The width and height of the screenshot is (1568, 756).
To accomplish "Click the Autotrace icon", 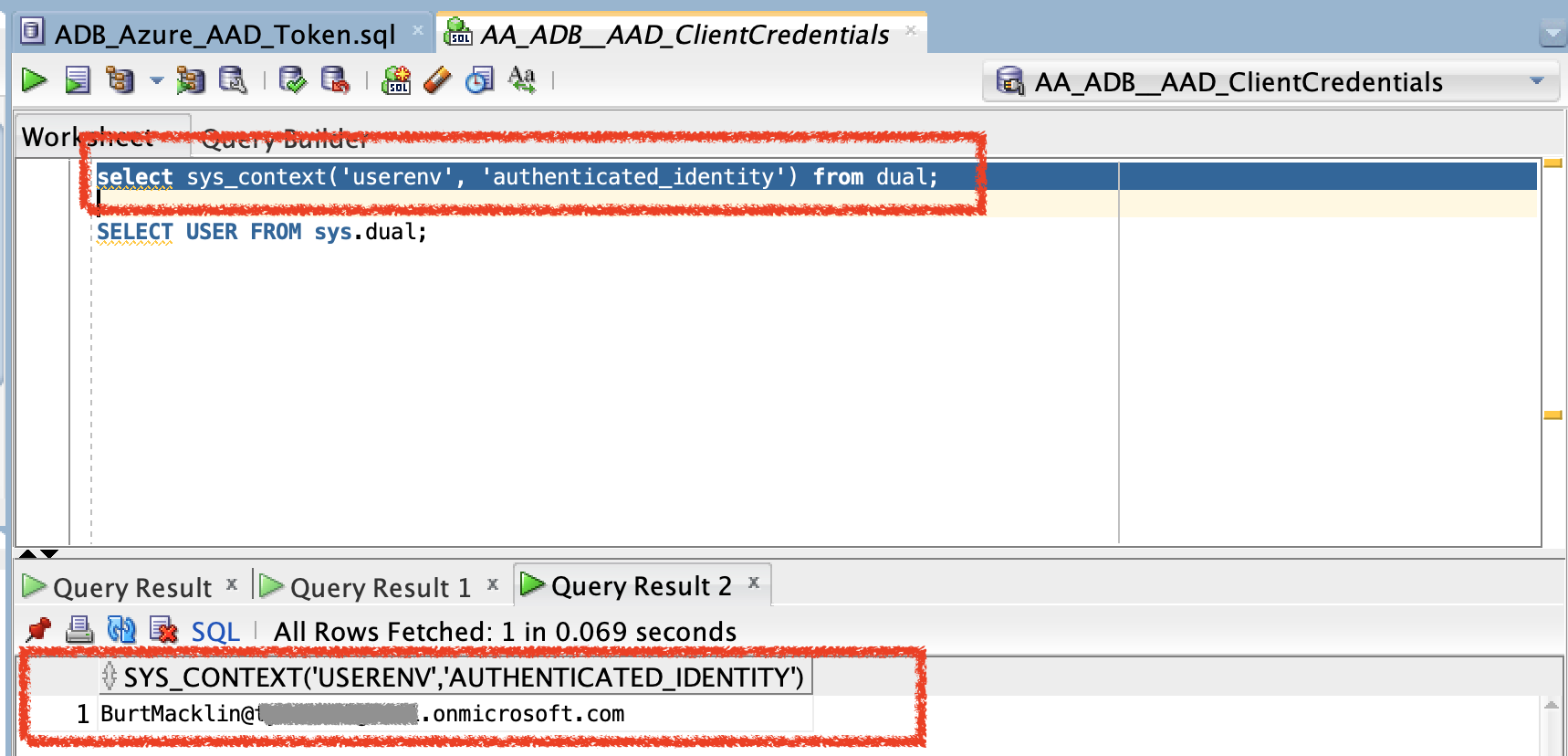I will [191, 80].
